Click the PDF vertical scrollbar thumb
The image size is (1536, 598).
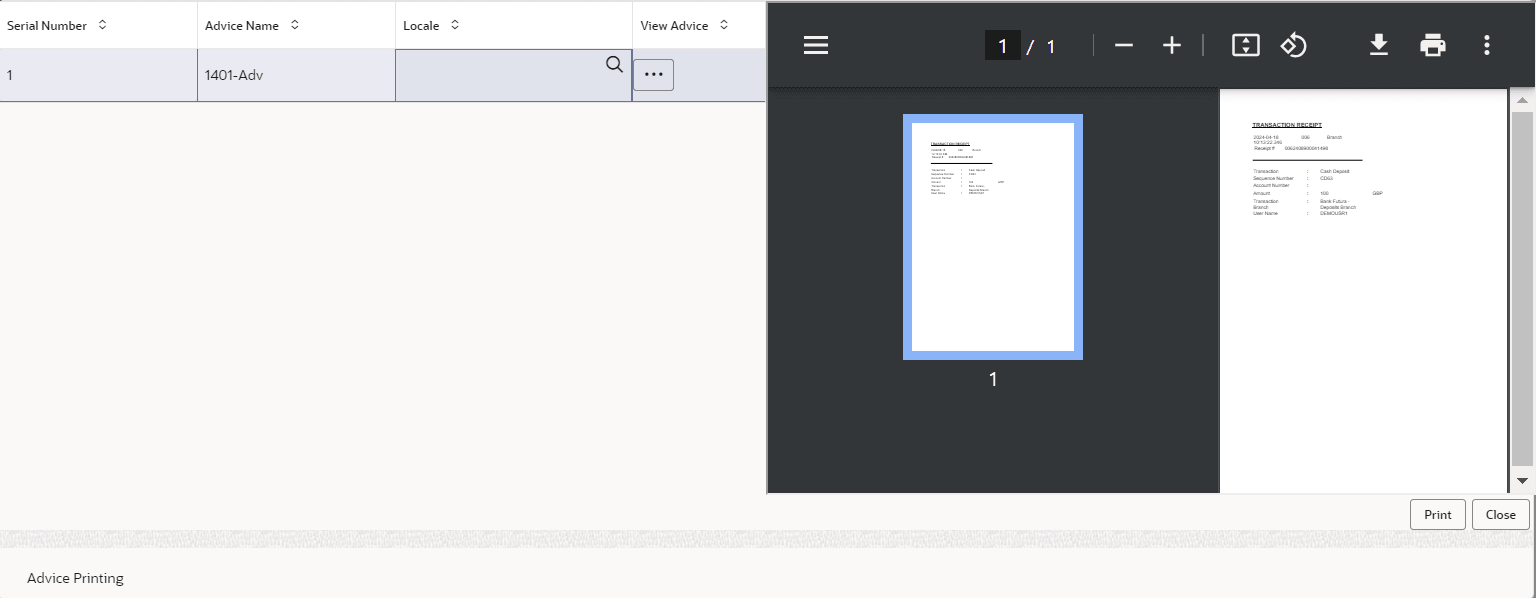[1522, 288]
